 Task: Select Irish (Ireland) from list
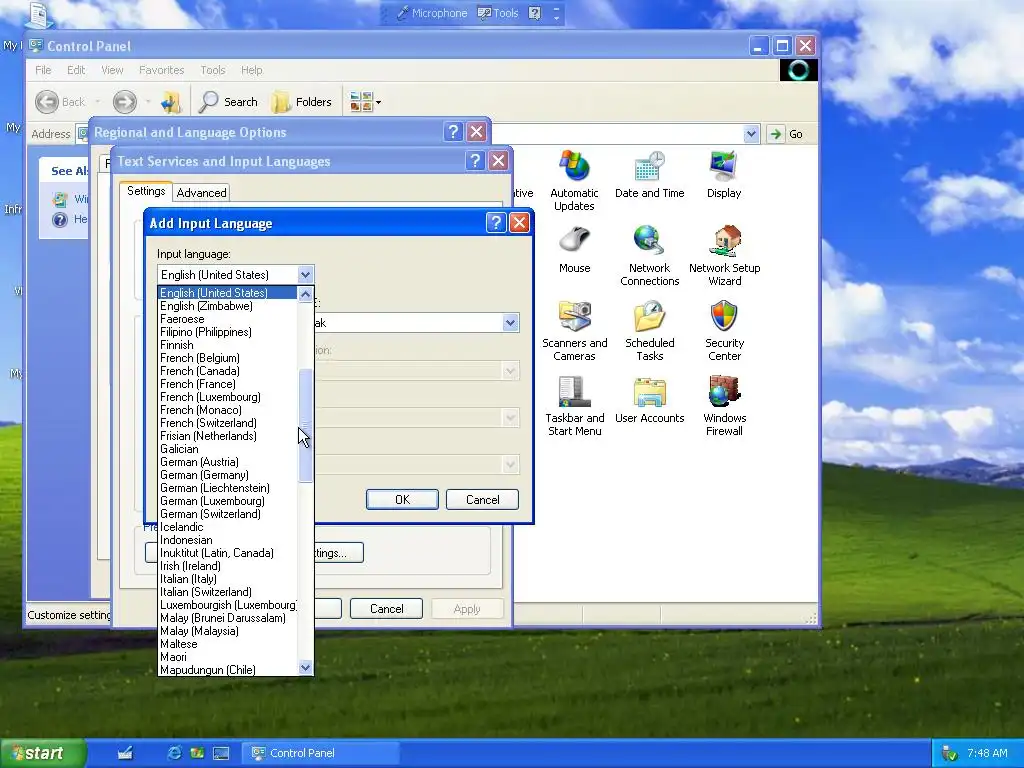tap(227, 566)
